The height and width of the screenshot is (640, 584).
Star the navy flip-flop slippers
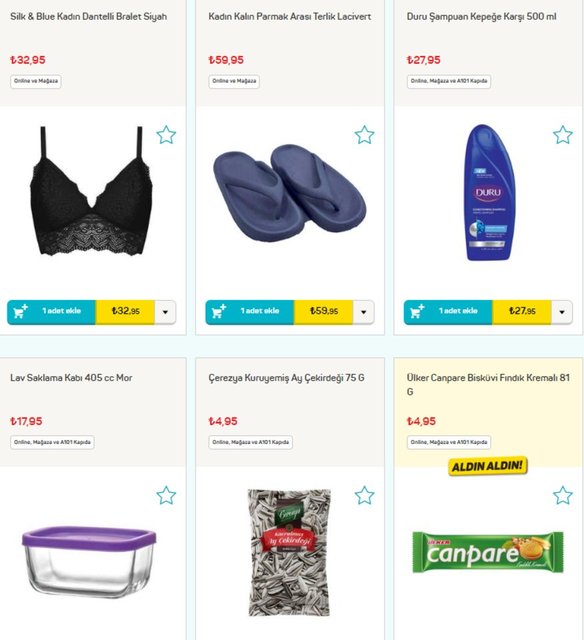tap(364, 135)
